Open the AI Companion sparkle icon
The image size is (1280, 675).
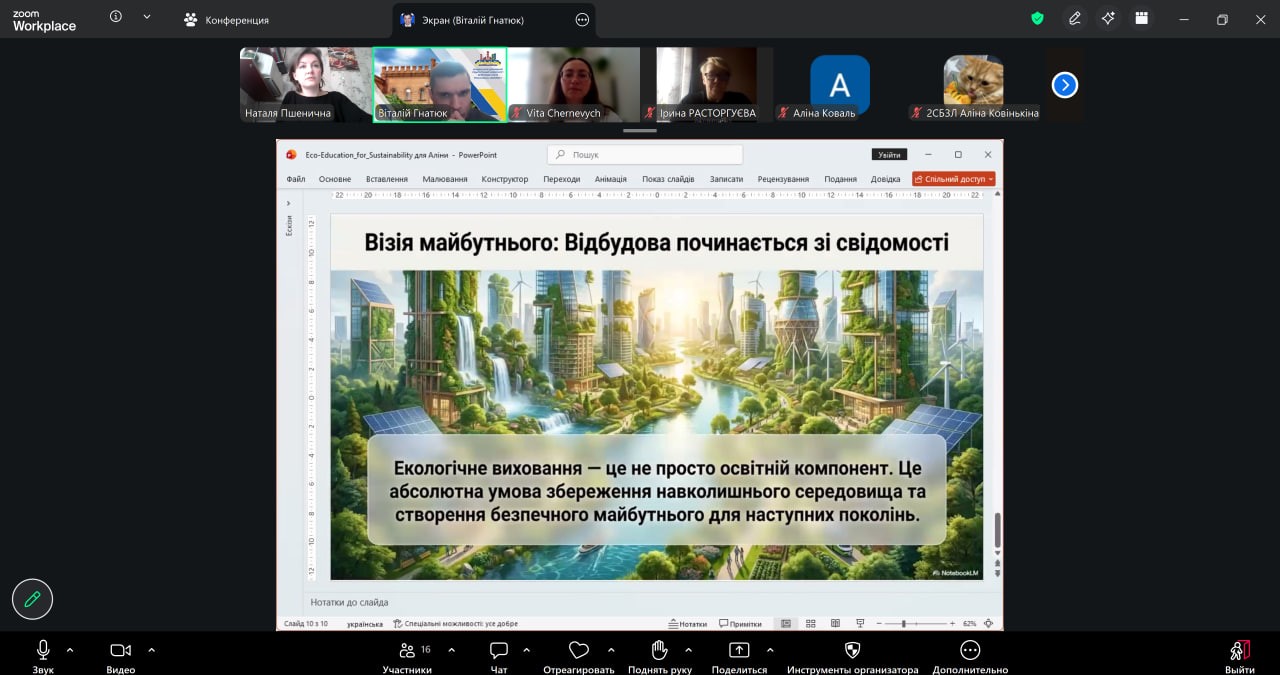pyautogui.click(x=1107, y=18)
